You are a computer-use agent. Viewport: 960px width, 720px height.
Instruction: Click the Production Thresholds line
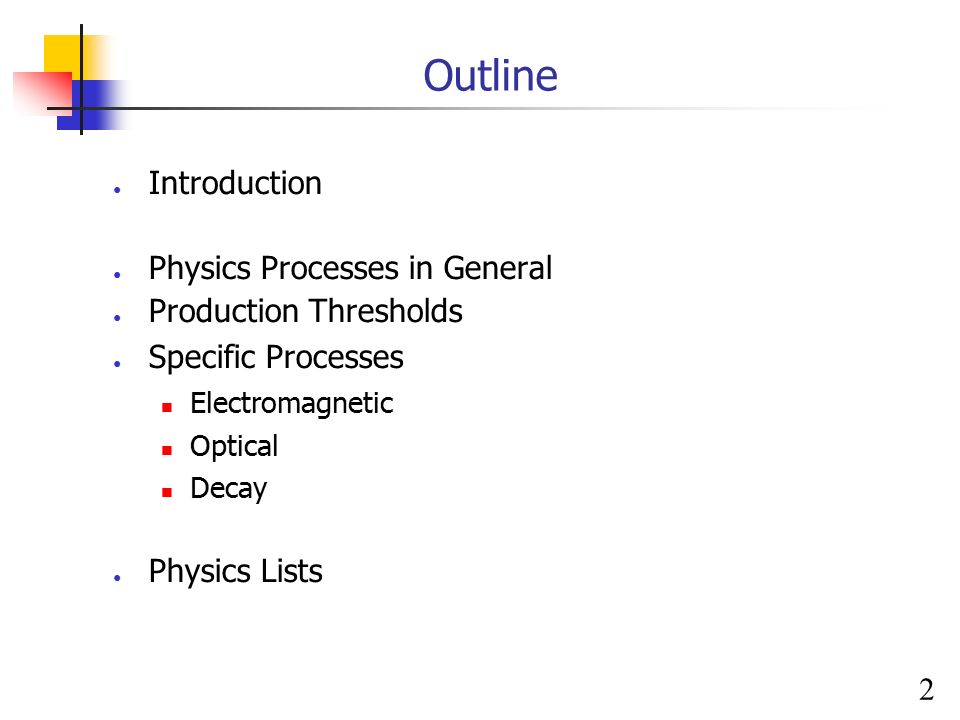tap(306, 310)
